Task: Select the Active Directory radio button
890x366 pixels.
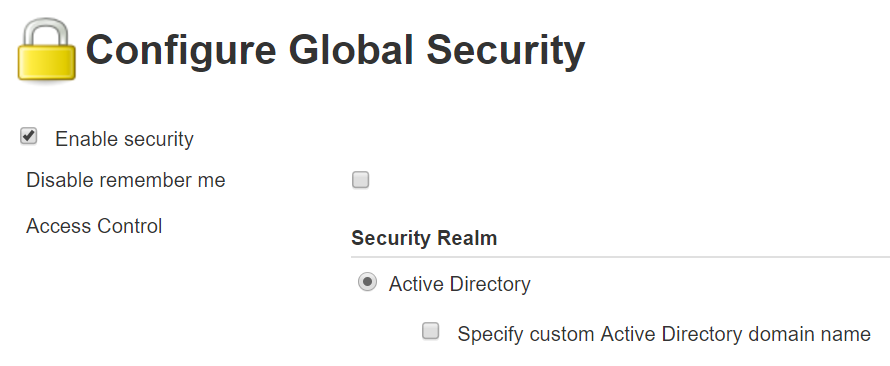Action: [367, 282]
